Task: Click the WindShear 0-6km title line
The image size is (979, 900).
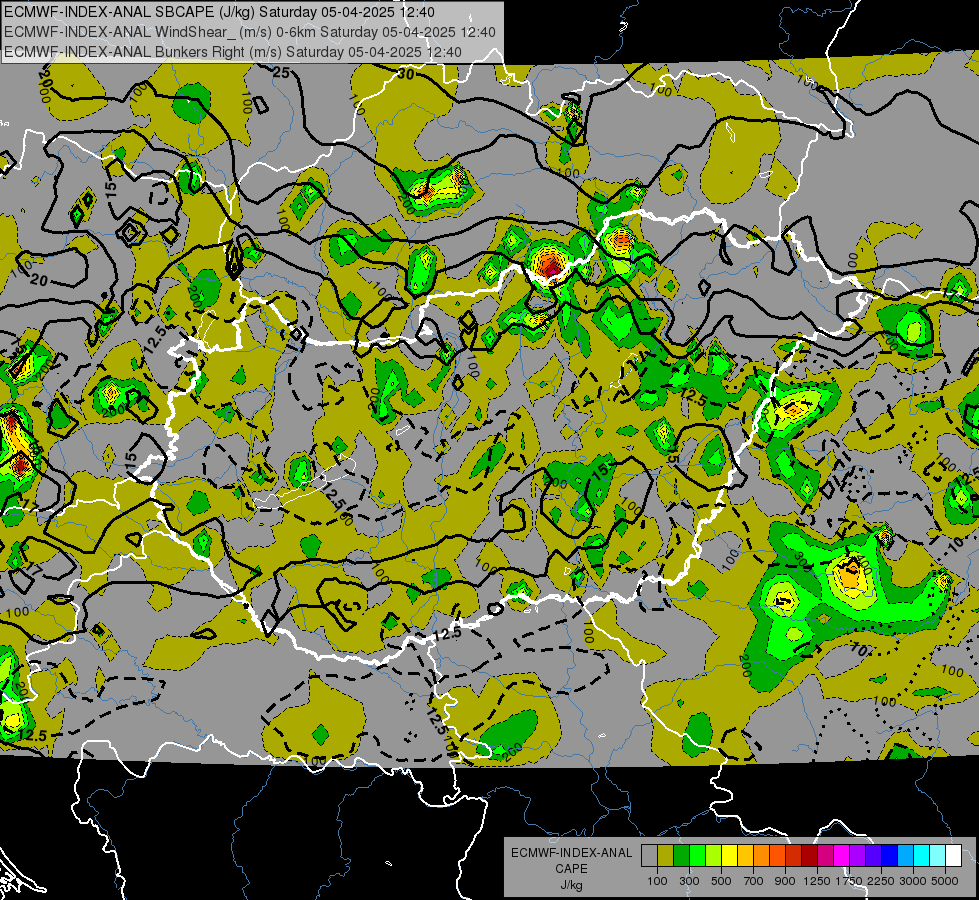Action: click(250, 32)
